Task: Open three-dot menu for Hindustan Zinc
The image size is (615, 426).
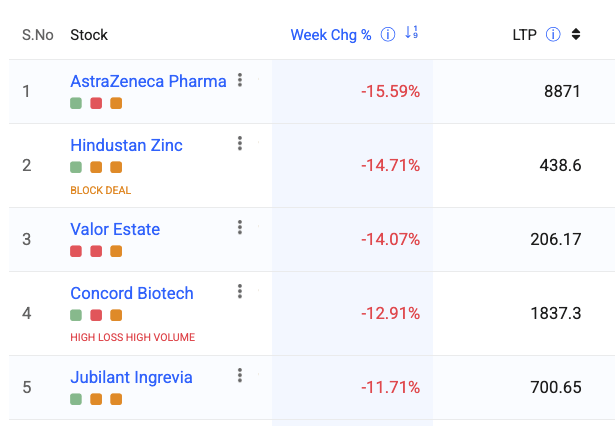Action: (240, 144)
